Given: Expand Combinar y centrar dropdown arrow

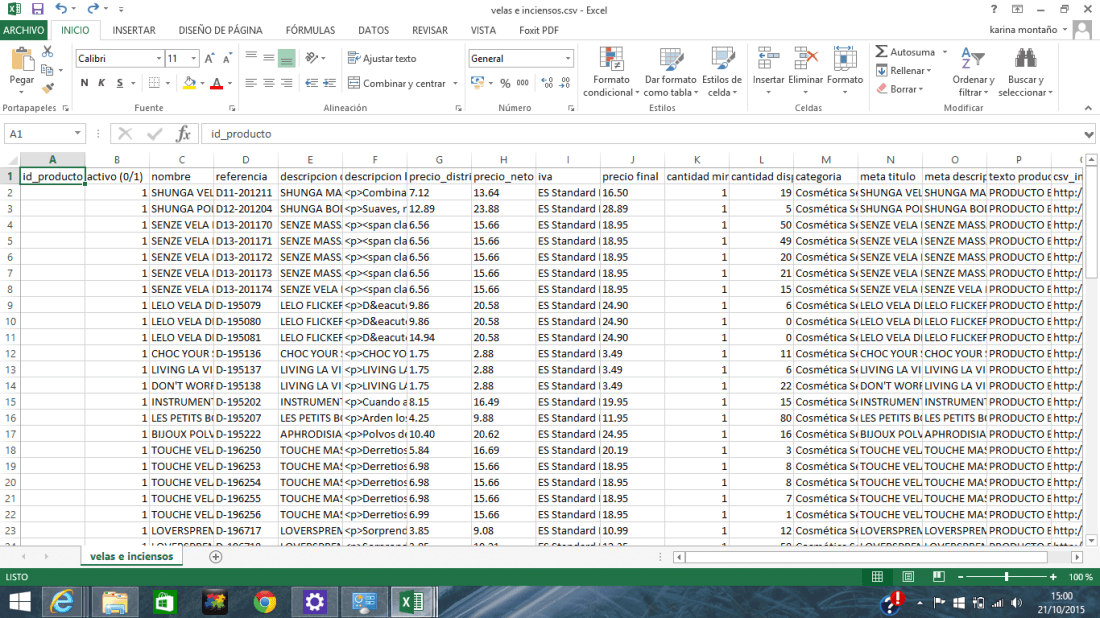Looking at the screenshot, I should click(455, 83).
